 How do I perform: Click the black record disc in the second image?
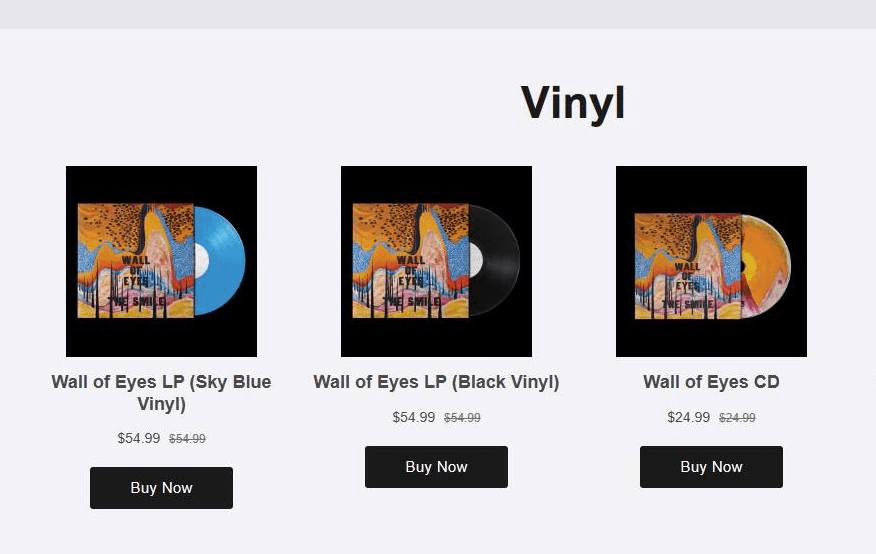tap(494, 261)
